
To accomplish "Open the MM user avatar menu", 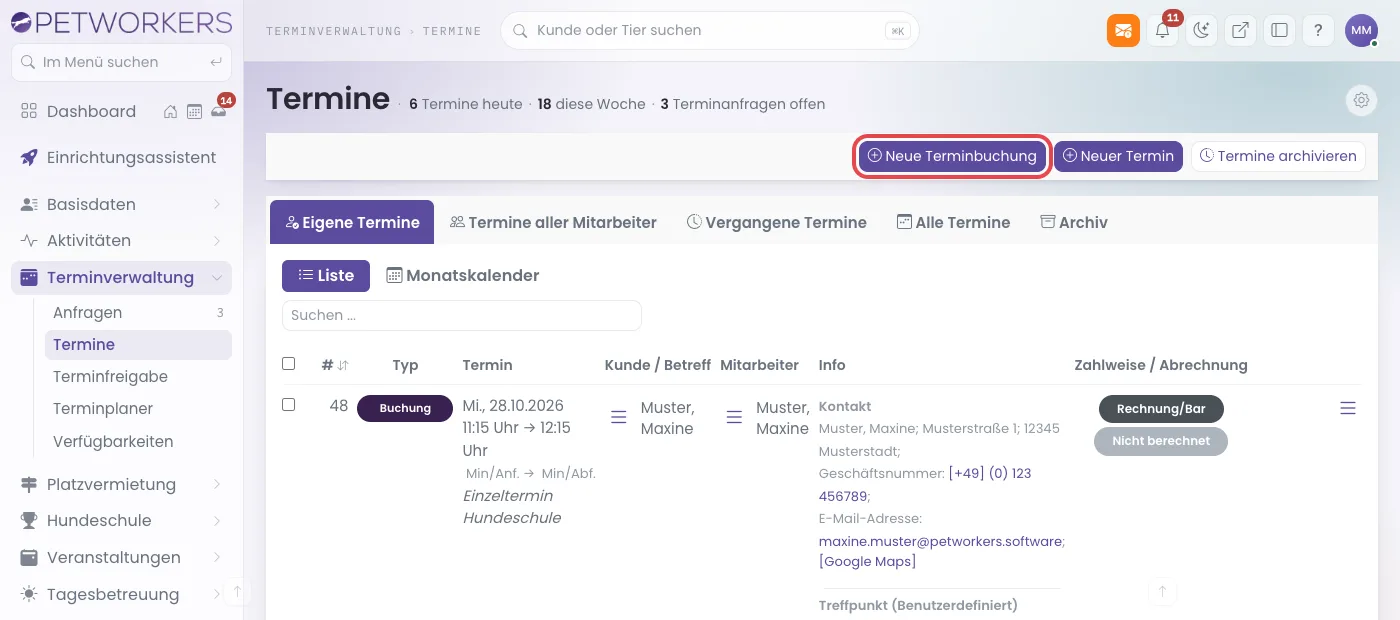I will 1361,30.
